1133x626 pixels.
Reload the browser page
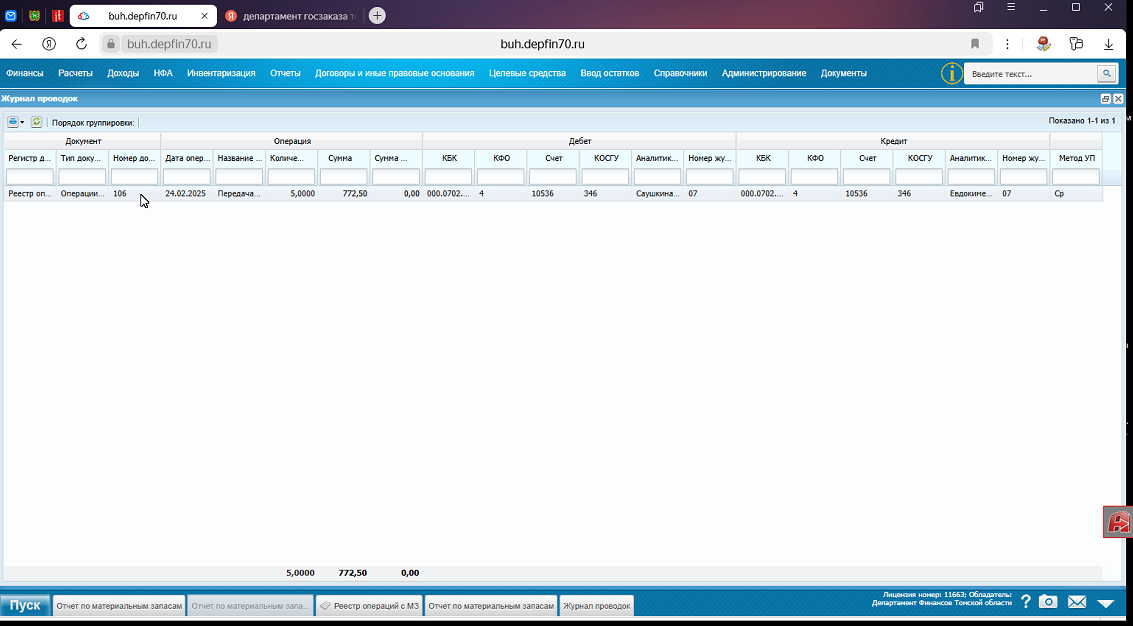point(81,44)
